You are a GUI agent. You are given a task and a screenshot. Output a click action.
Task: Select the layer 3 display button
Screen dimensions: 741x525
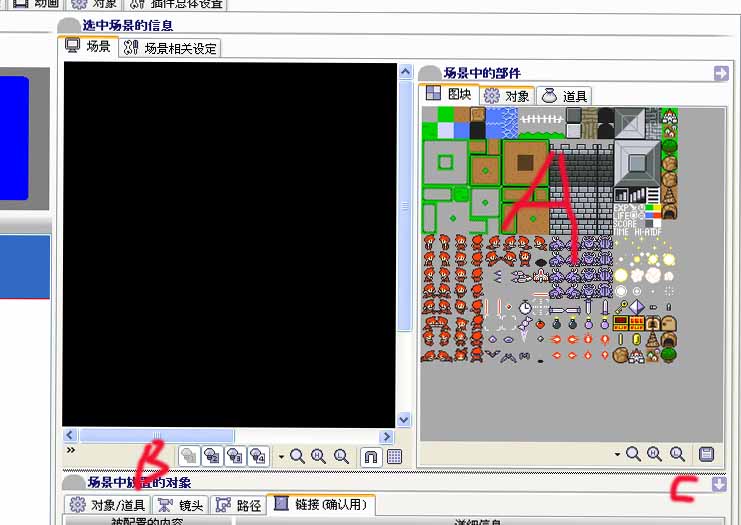click(235, 456)
